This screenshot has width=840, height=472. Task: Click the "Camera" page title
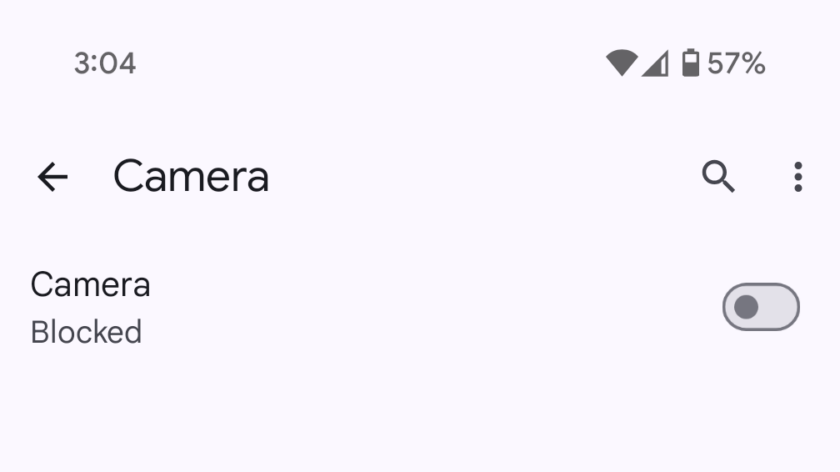(x=191, y=177)
